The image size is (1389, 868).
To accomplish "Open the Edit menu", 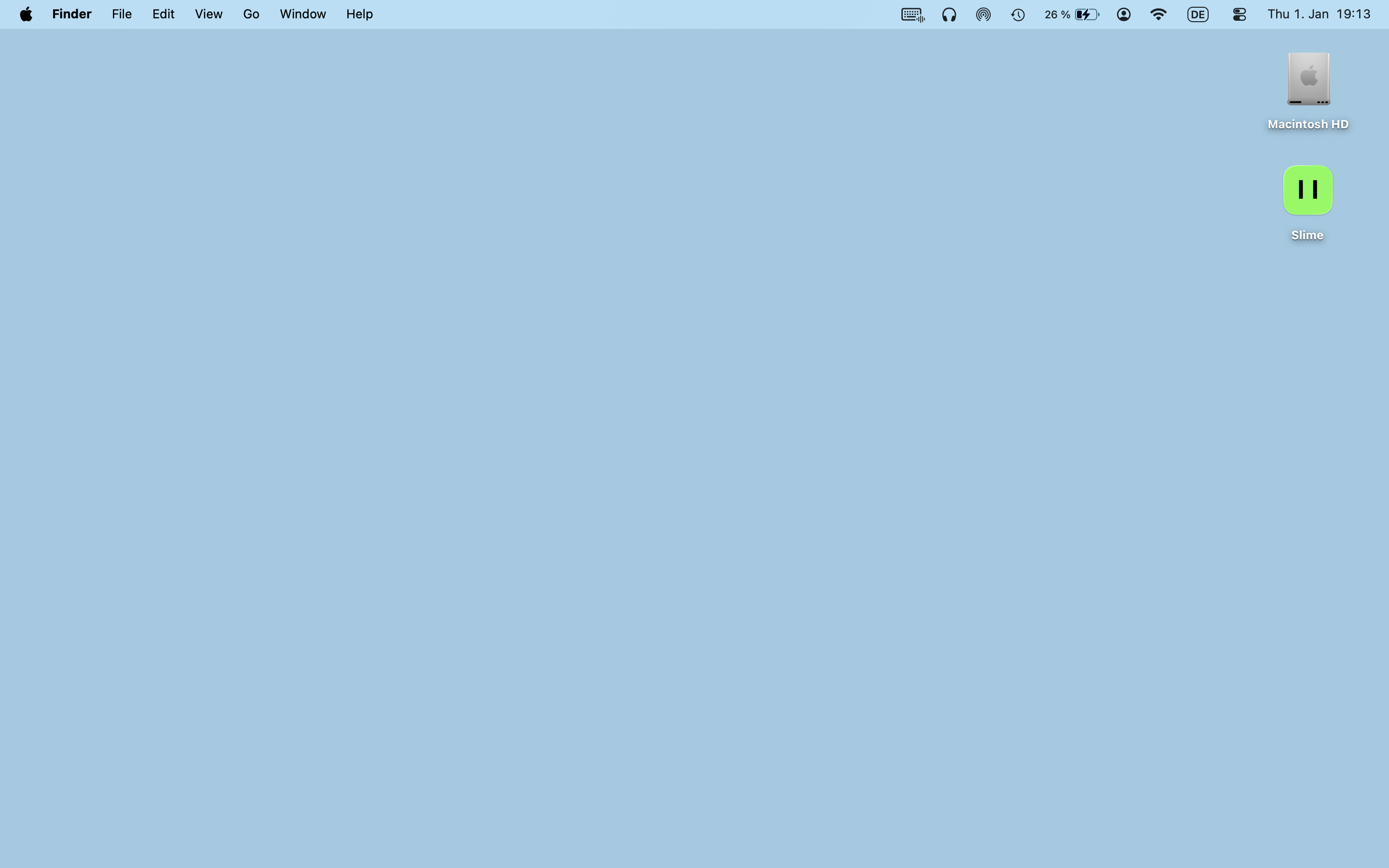I will click(163, 14).
